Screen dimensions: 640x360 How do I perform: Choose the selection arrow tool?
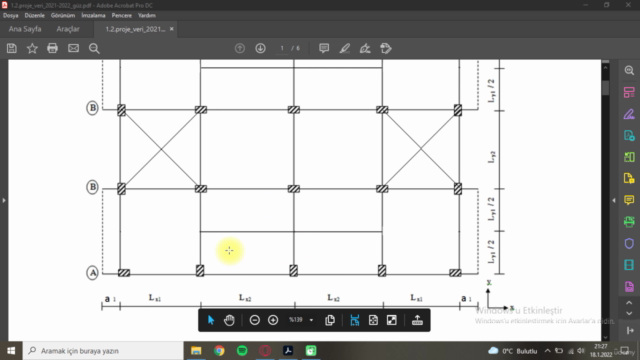(x=211, y=320)
